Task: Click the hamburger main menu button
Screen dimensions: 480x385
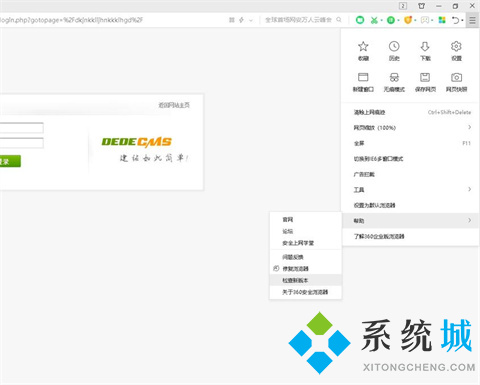Action: (472, 20)
